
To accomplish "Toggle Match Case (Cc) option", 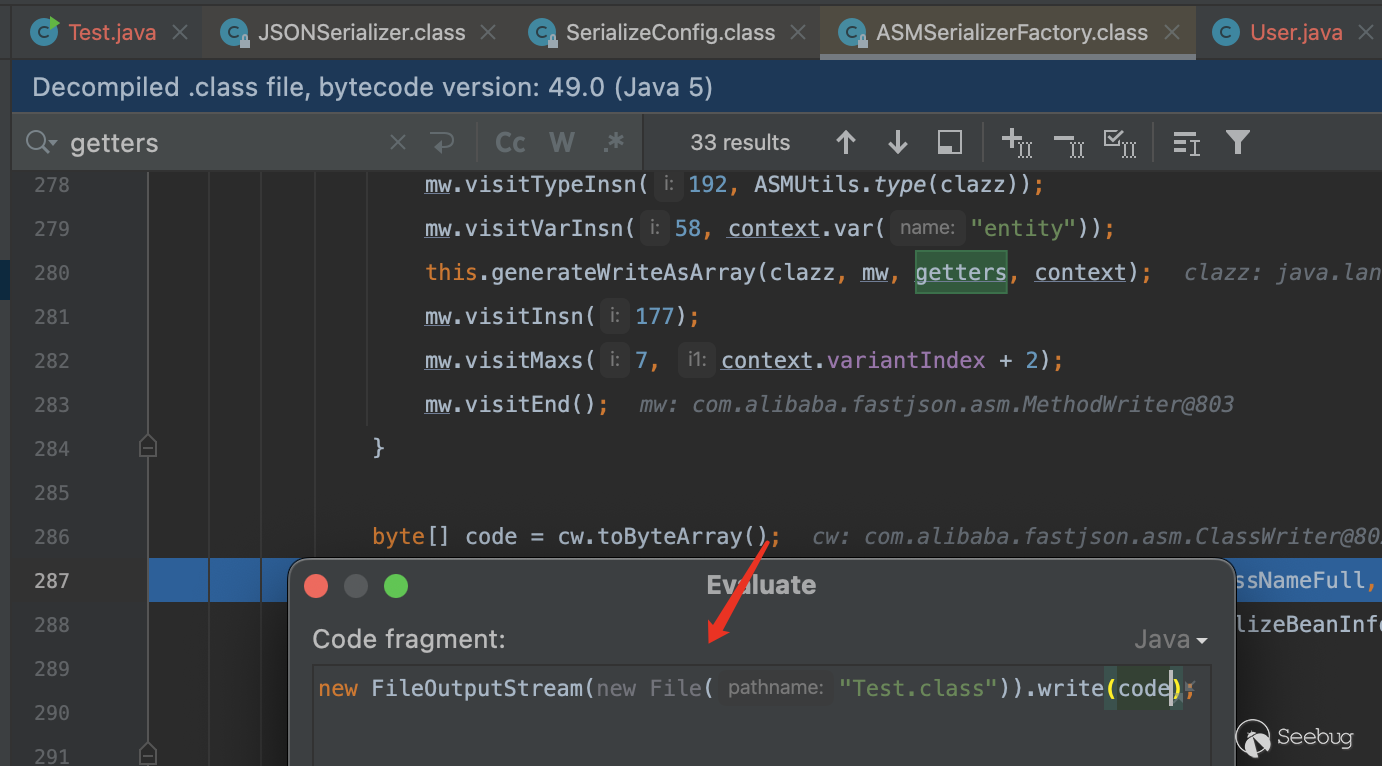I will pyautogui.click(x=510, y=143).
